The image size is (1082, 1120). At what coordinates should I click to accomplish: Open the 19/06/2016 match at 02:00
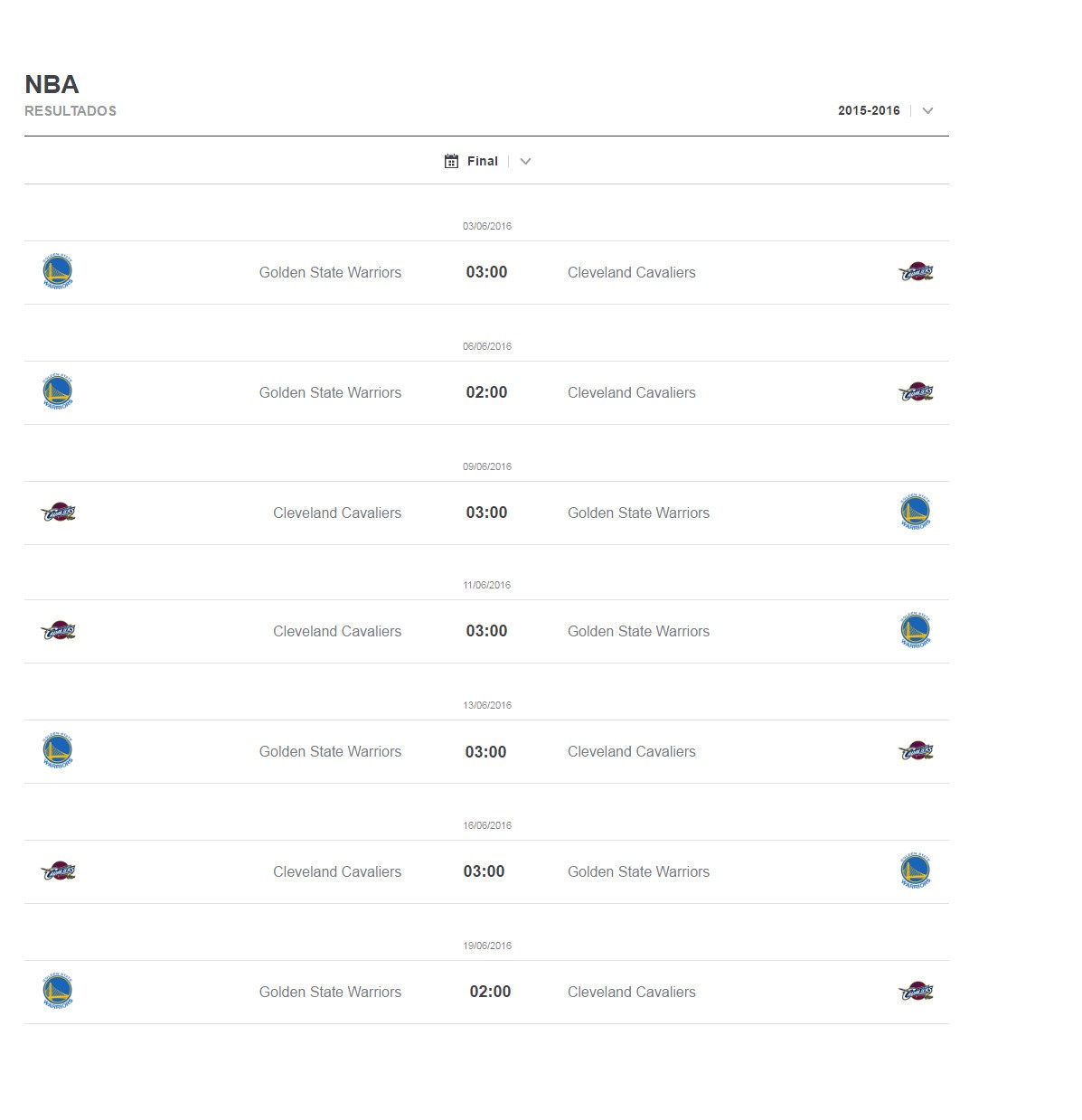coord(490,992)
